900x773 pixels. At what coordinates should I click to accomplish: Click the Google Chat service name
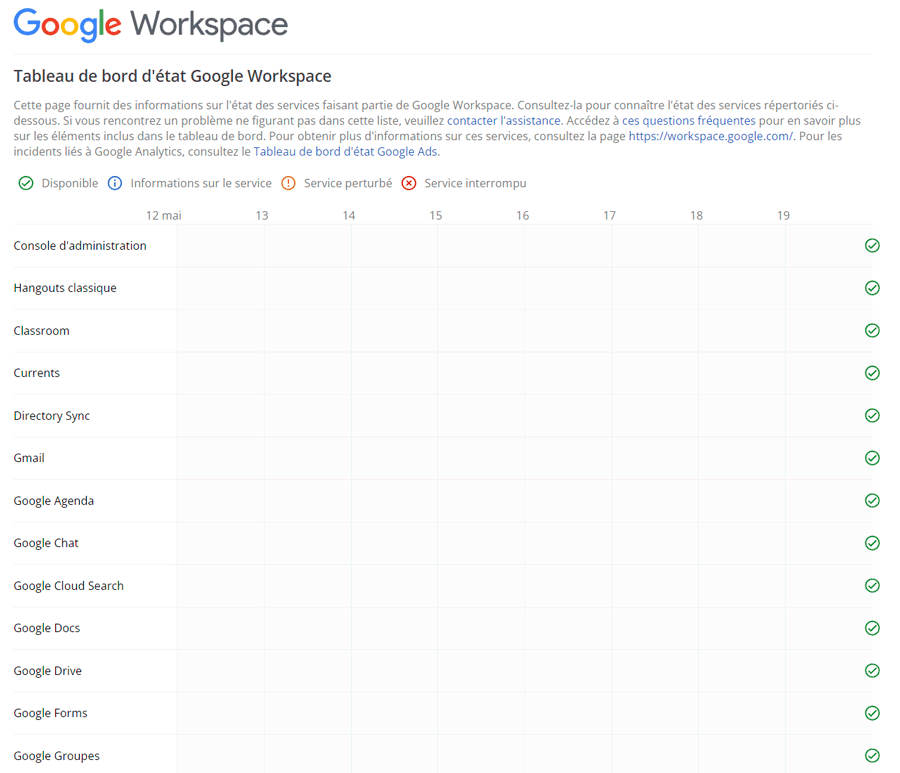click(46, 543)
